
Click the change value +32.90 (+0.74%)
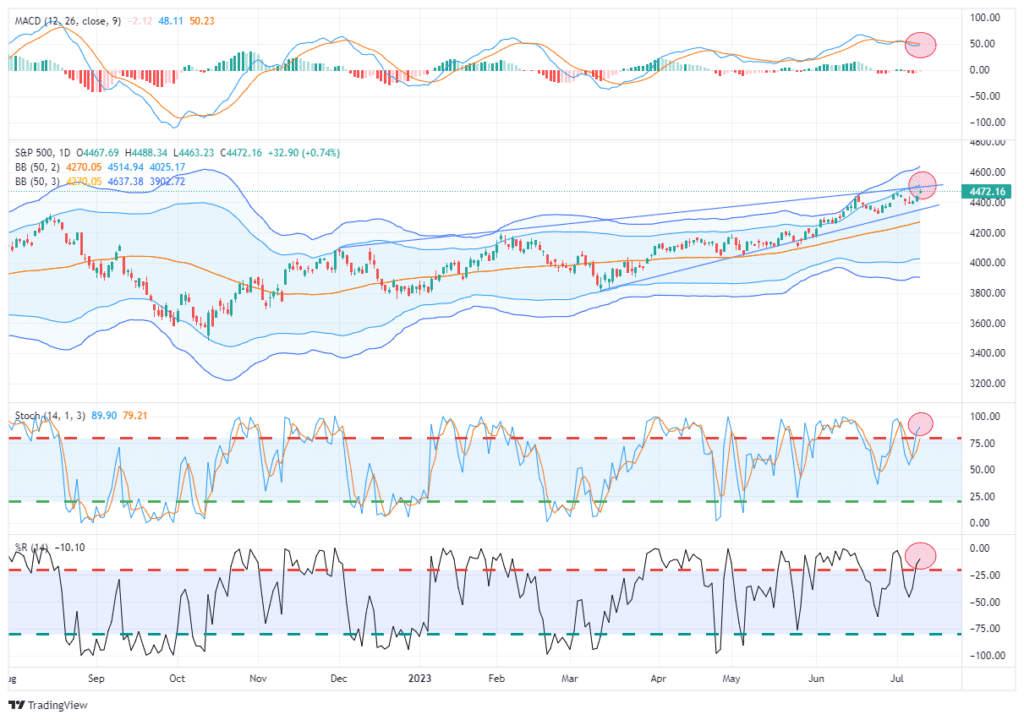[303, 153]
